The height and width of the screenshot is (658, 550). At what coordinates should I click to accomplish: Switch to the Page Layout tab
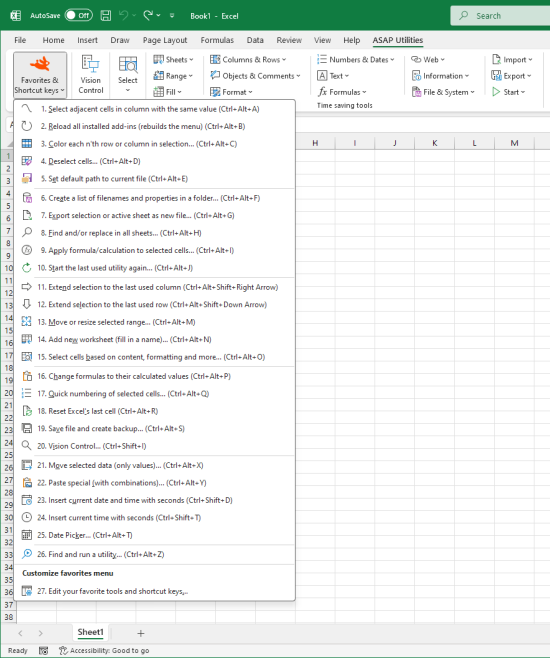165,40
